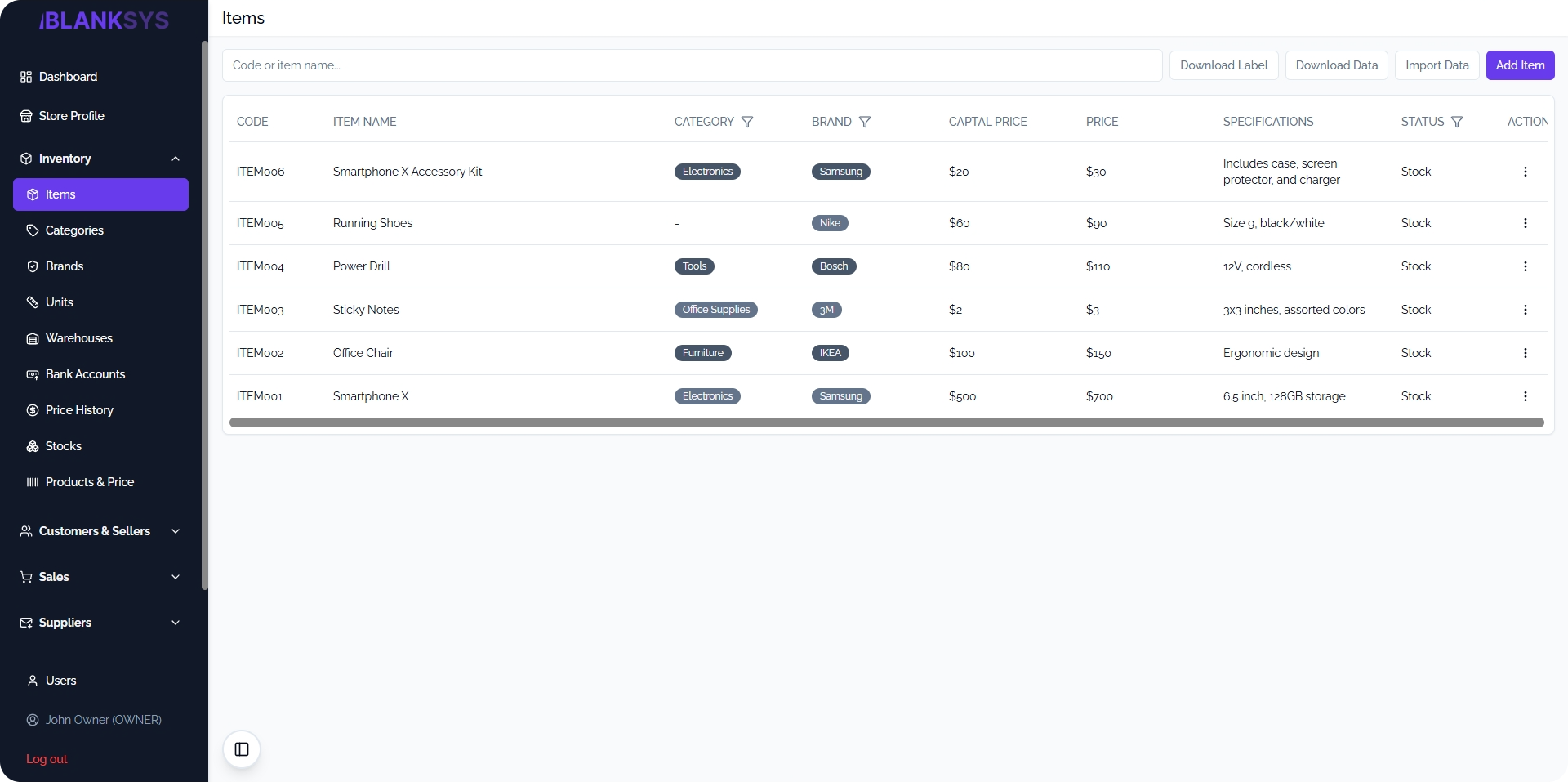Image resolution: width=1568 pixels, height=782 pixels.
Task: Click the Units chain icon
Action: 33,302
